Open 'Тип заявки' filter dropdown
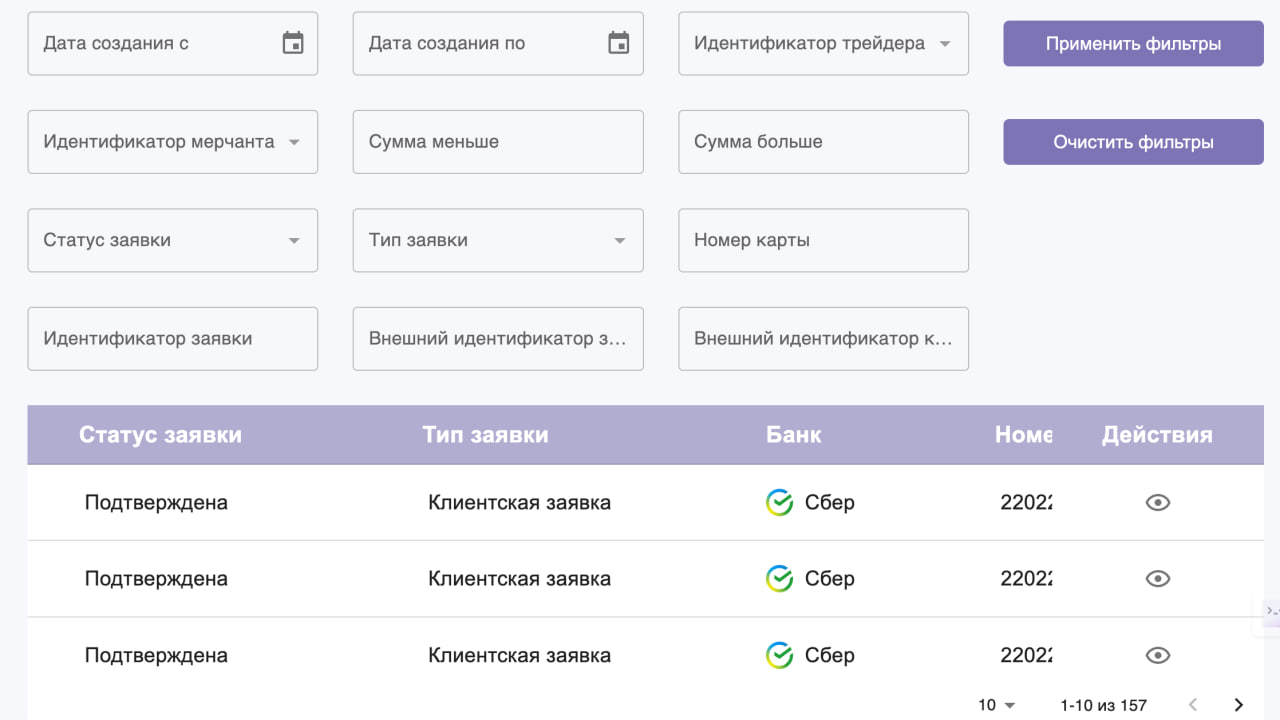 coord(619,241)
